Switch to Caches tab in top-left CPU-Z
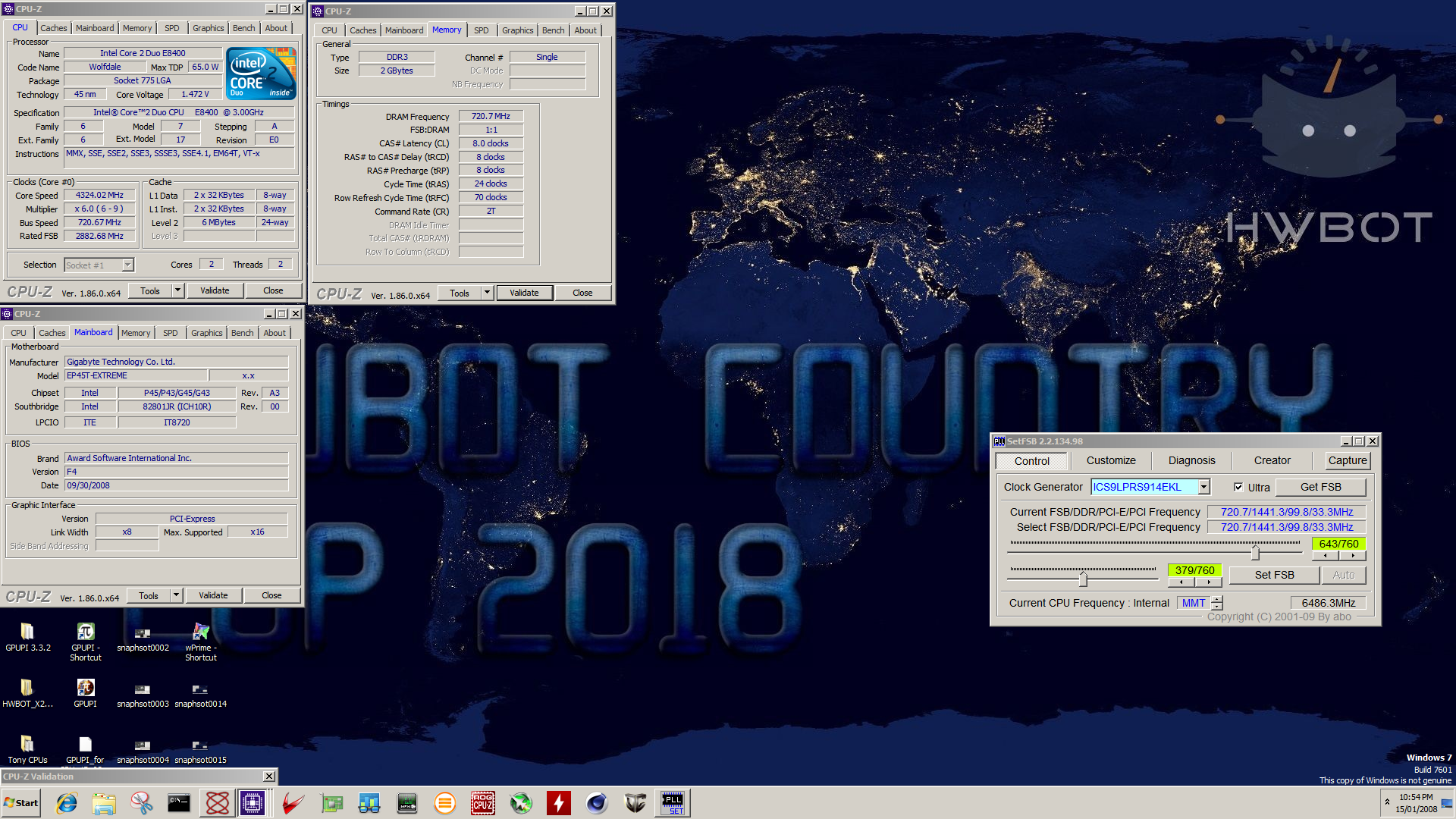1456x819 pixels. coord(53,28)
